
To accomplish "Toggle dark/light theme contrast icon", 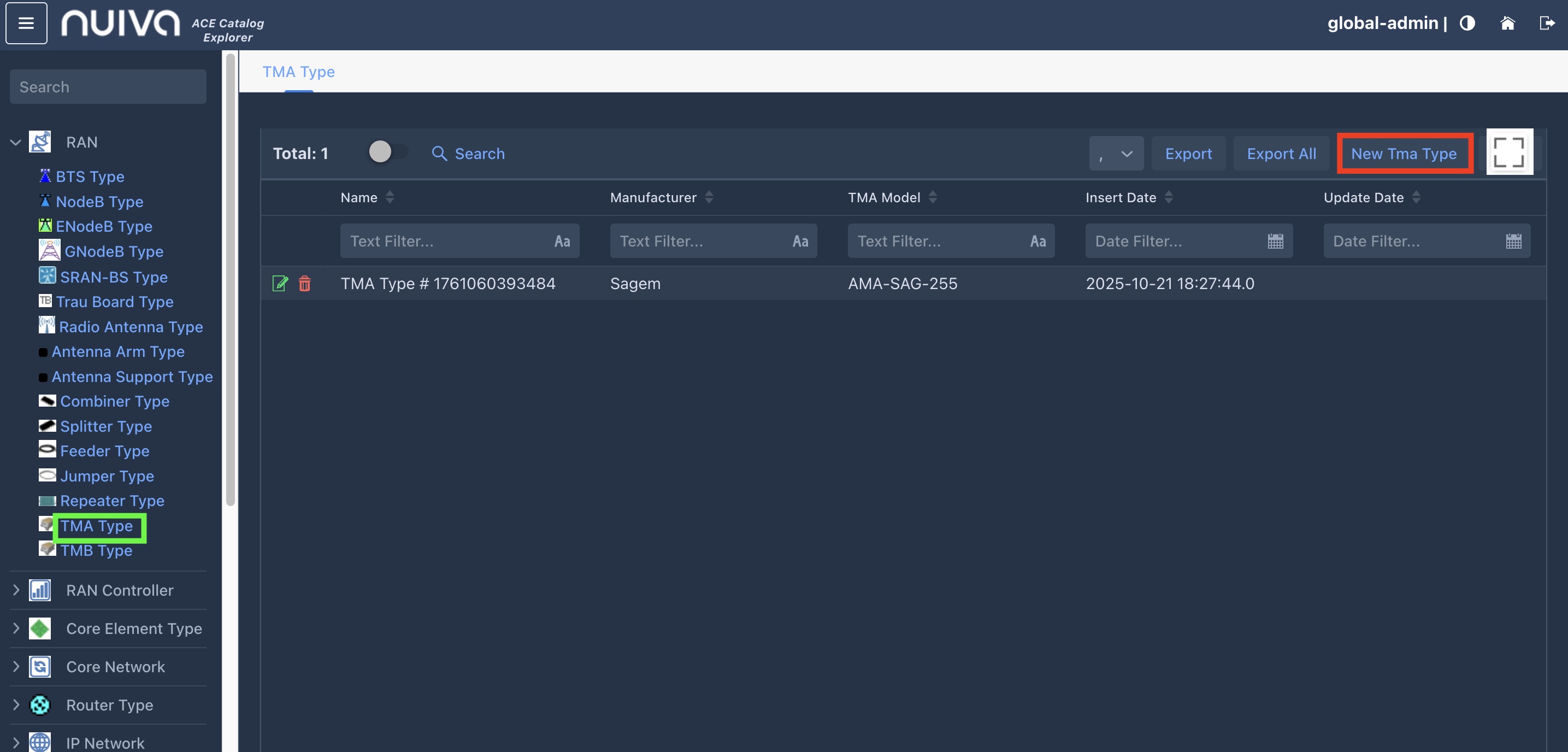I will point(1467,23).
